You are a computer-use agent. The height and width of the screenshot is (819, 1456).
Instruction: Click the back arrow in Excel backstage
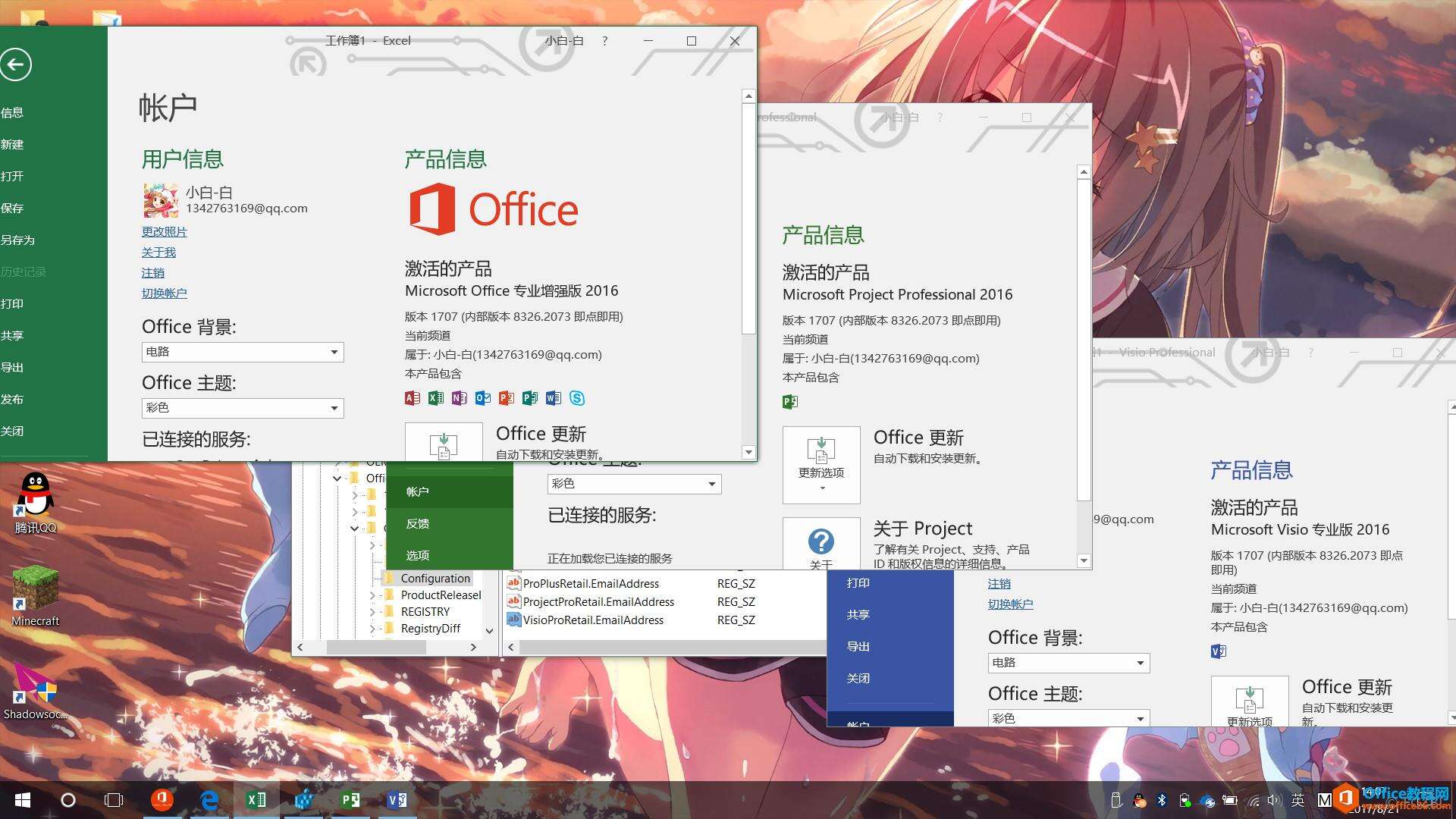16,64
